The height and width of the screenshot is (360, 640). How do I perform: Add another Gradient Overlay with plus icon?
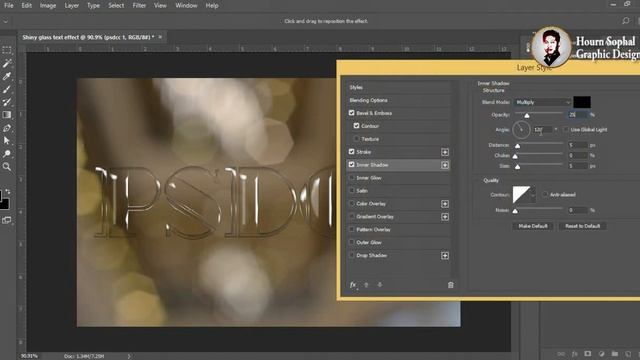point(445,217)
